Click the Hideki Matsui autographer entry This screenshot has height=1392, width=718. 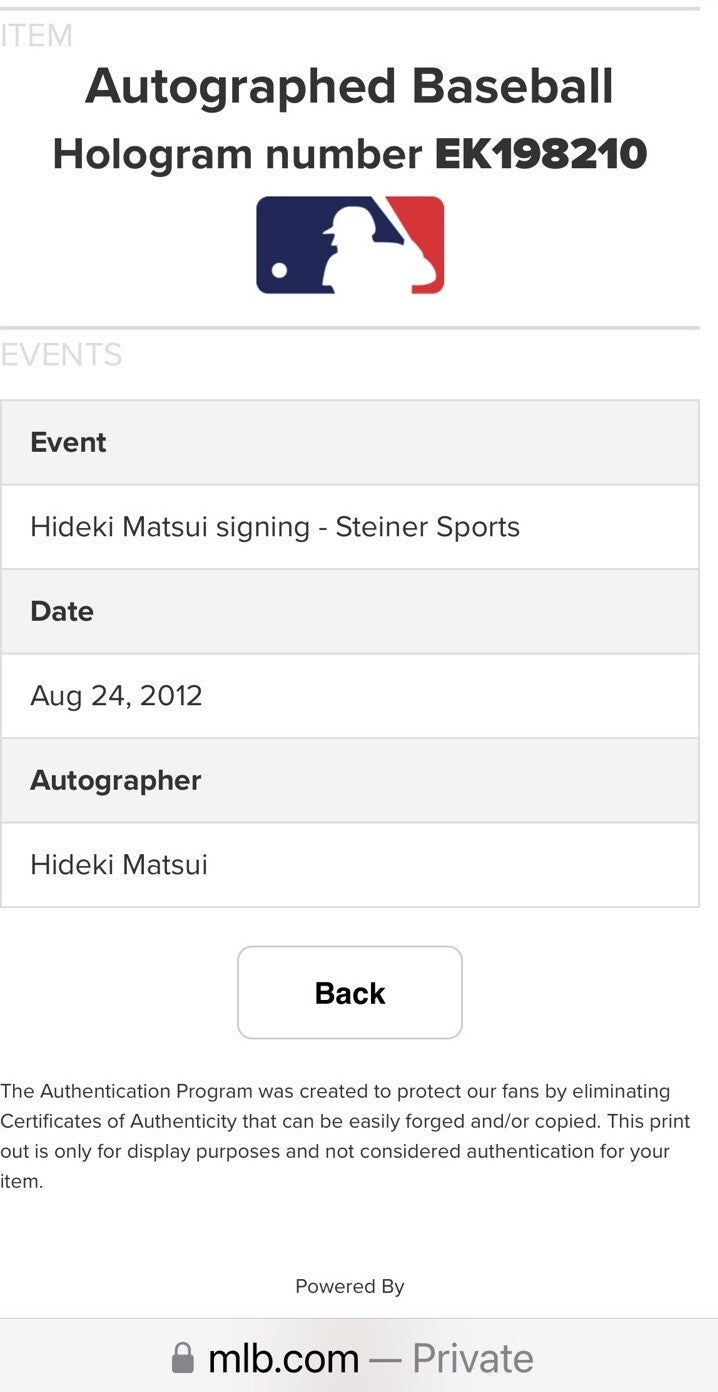pos(116,865)
